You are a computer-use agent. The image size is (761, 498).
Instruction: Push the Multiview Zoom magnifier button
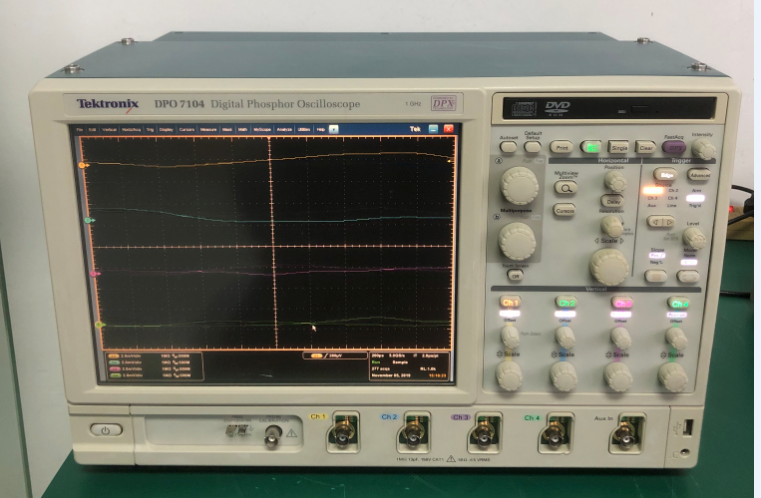click(x=566, y=187)
